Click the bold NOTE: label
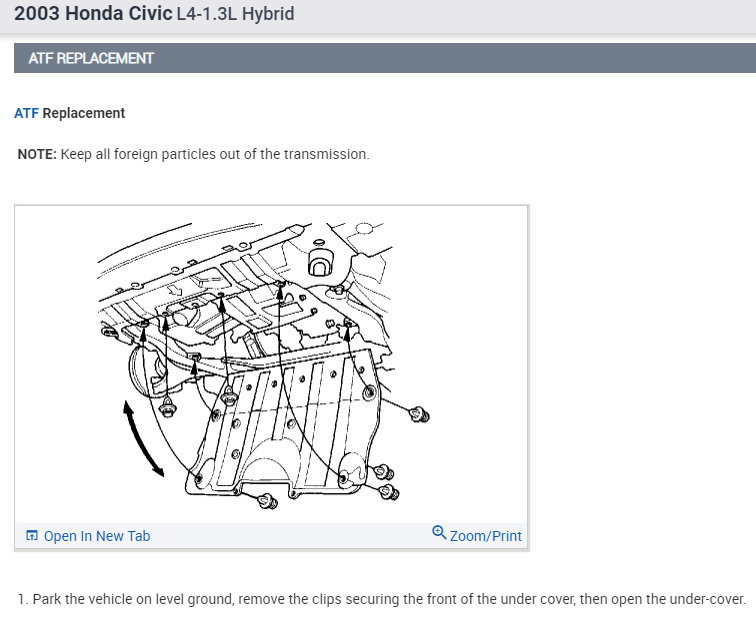The width and height of the screenshot is (756, 638). (x=37, y=154)
